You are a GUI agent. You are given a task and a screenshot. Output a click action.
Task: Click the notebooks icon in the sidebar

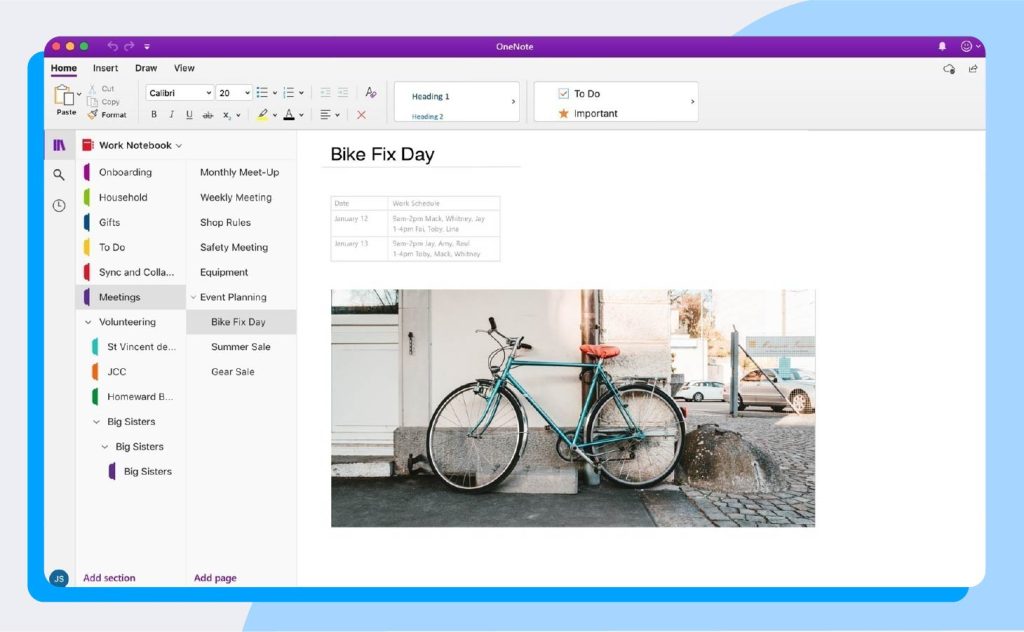[x=58, y=144]
